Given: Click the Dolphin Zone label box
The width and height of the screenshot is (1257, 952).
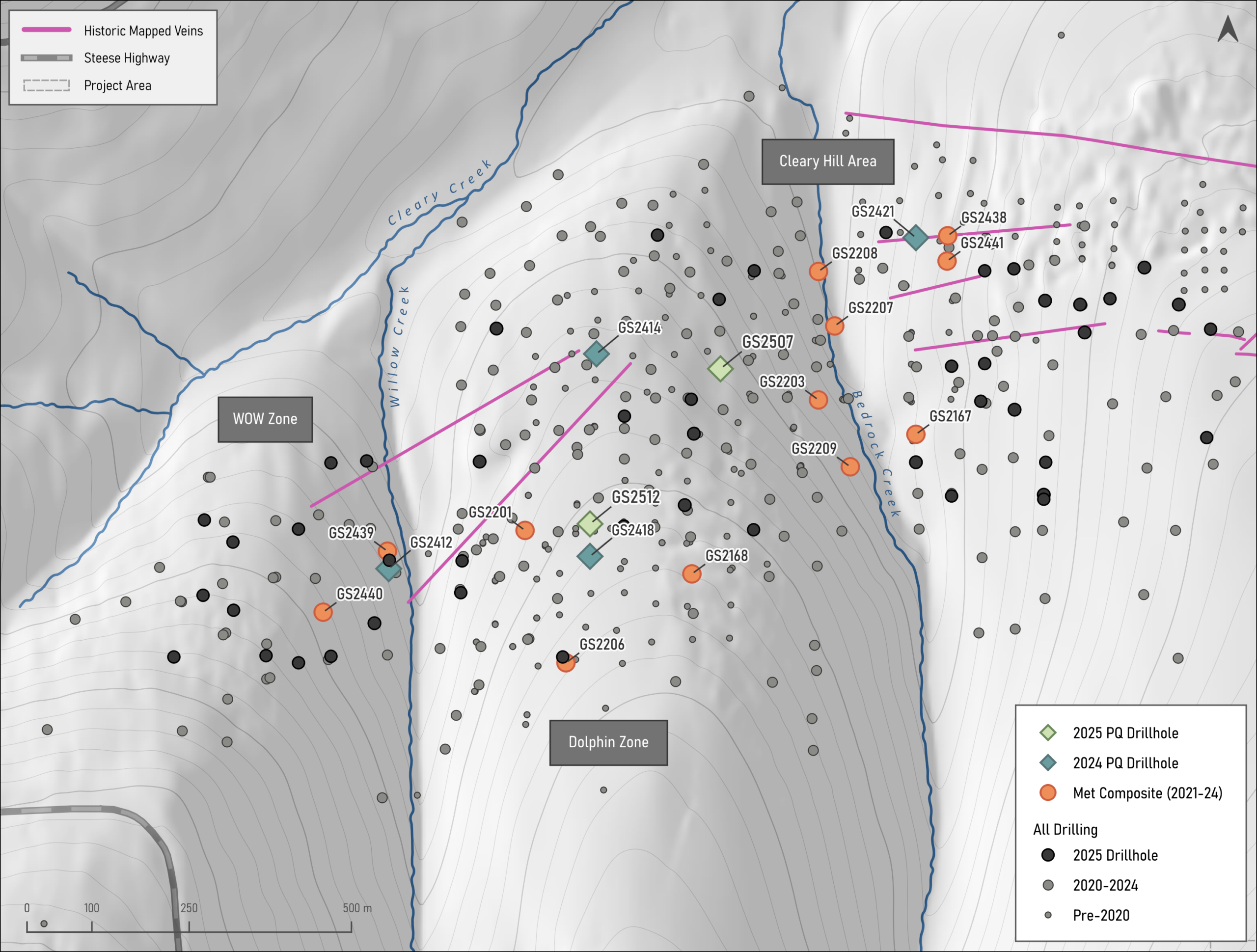Looking at the screenshot, I should tap(608, 742).
